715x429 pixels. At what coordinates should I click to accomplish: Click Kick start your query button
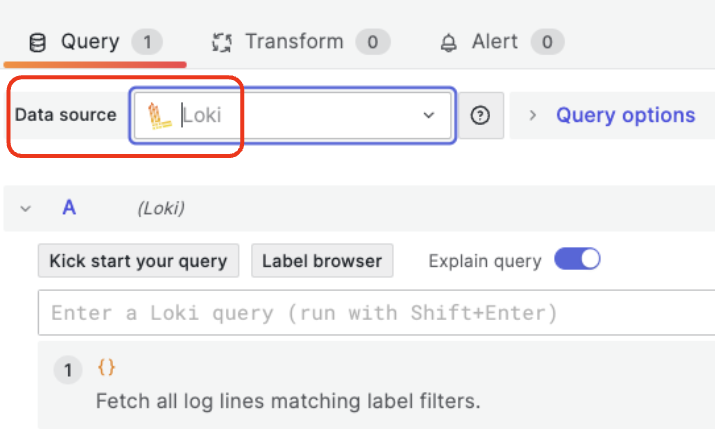tap(139, 261)
